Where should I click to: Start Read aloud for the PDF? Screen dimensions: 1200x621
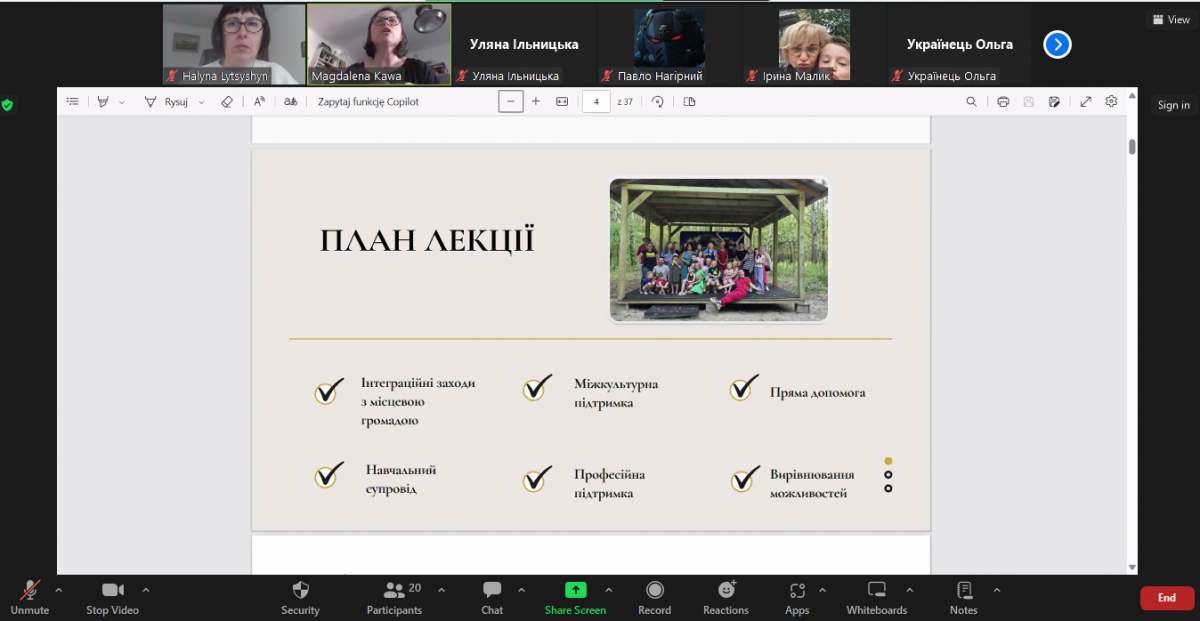(259, 101)
